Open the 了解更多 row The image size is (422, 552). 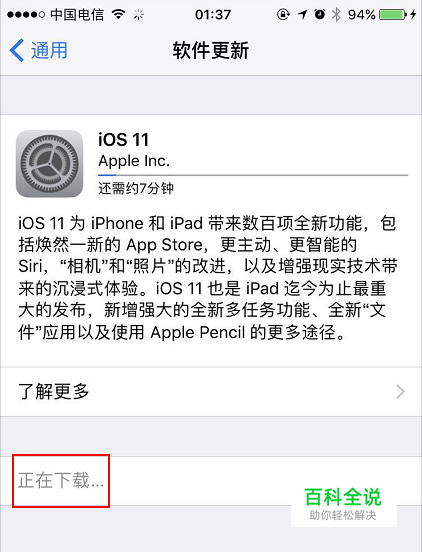tap(211, 391)
